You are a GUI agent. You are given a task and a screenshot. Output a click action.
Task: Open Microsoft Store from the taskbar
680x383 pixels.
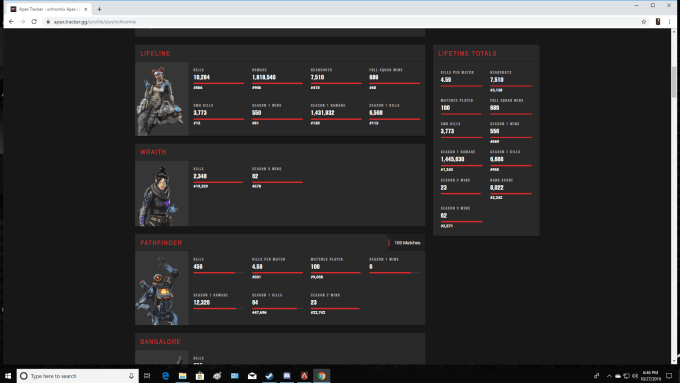click(x=200, y=376)
